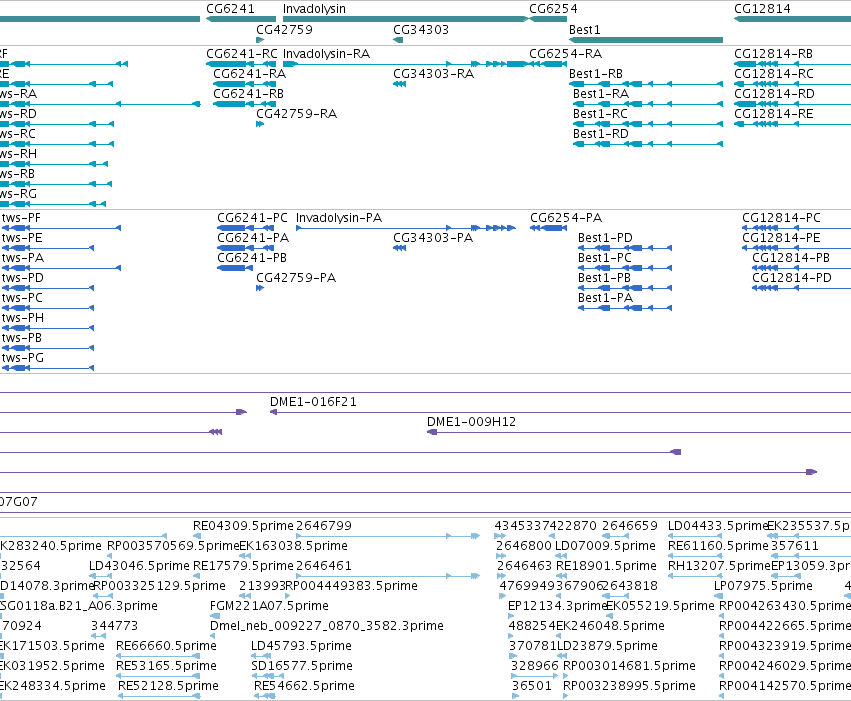Click the CG34303 gene label
This screenshot has width=851, height=701.
421,29
